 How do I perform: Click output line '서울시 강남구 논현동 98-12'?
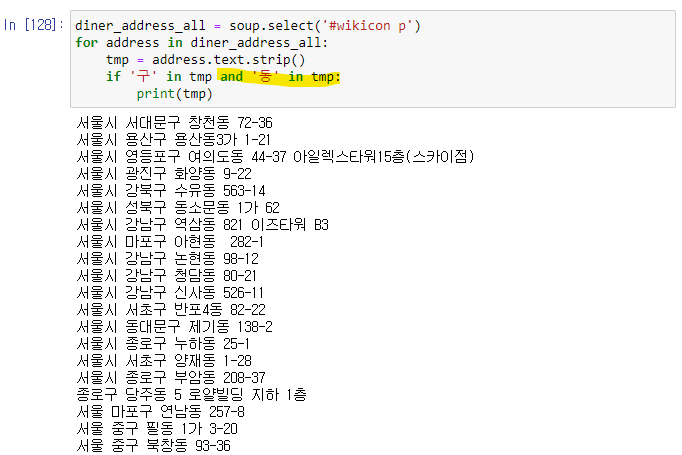click(x=167, y=258)
